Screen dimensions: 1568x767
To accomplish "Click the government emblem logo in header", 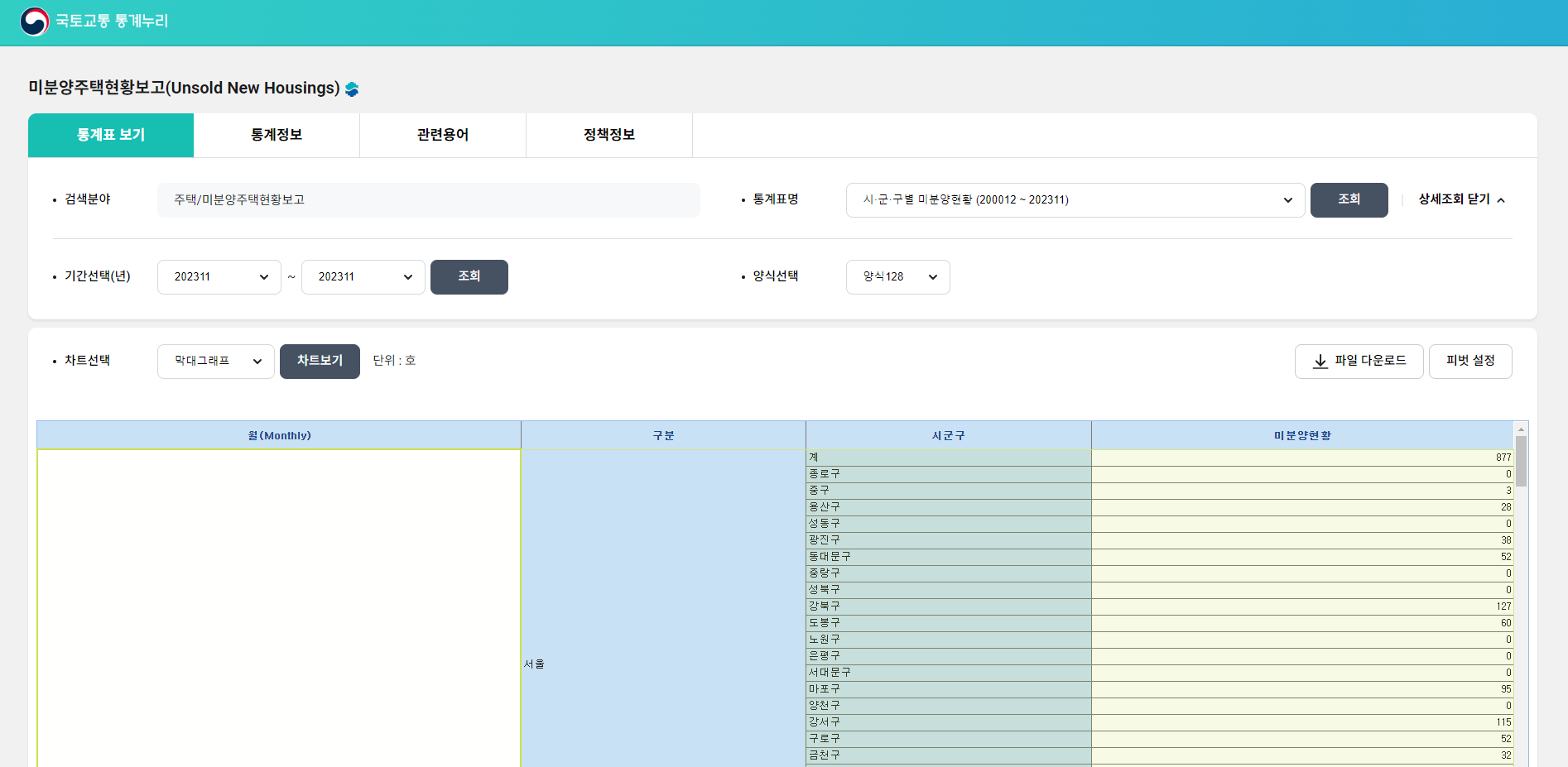I will [33, 21].
